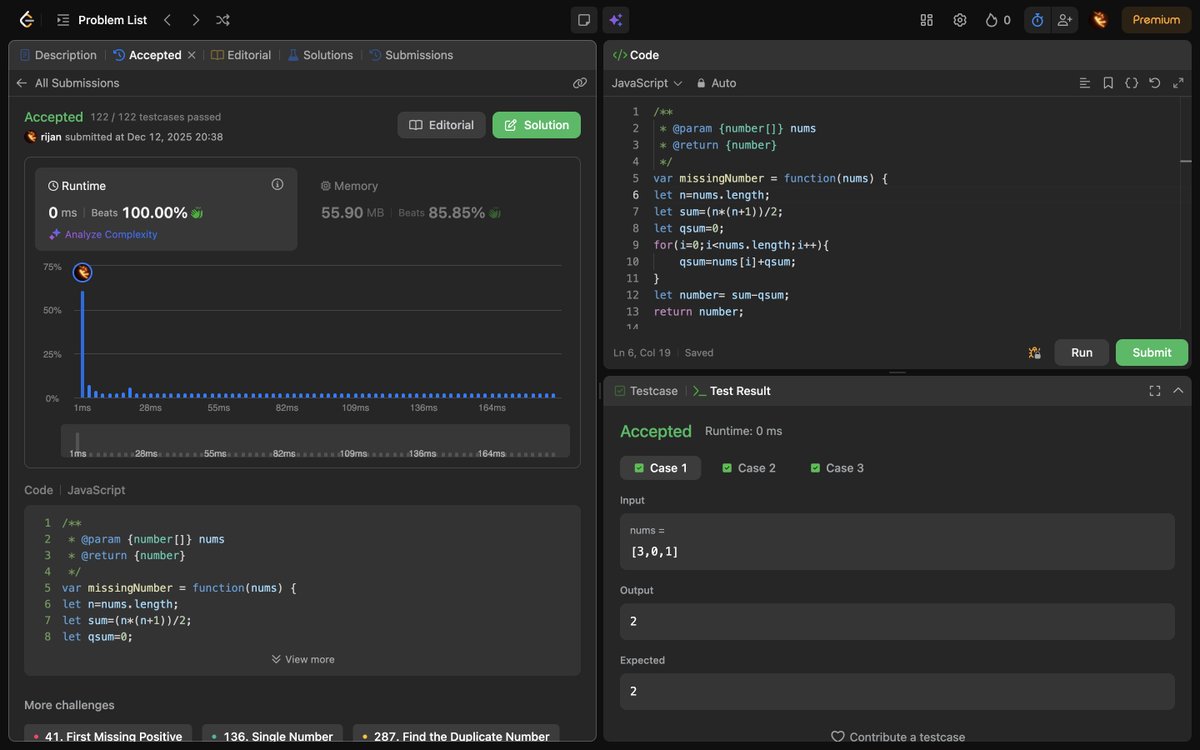Start the timer with the stopwatch icon
The height and width of the screenshot is (750, 1200).
point(1038,19)
